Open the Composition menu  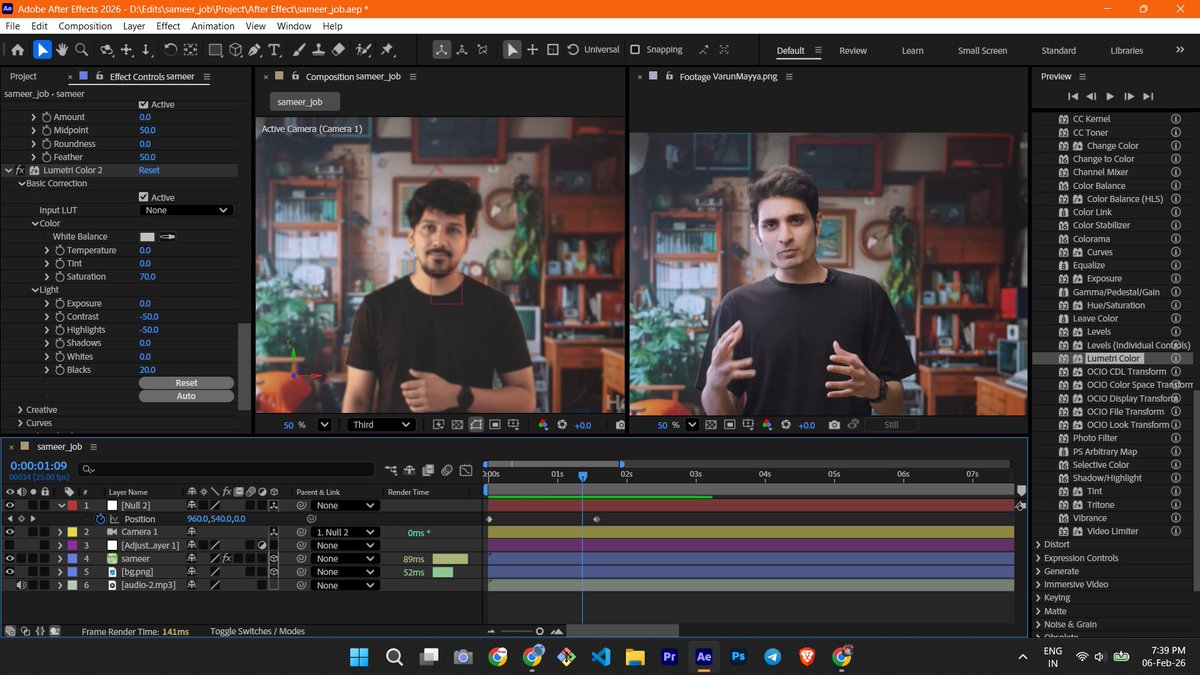85,26
